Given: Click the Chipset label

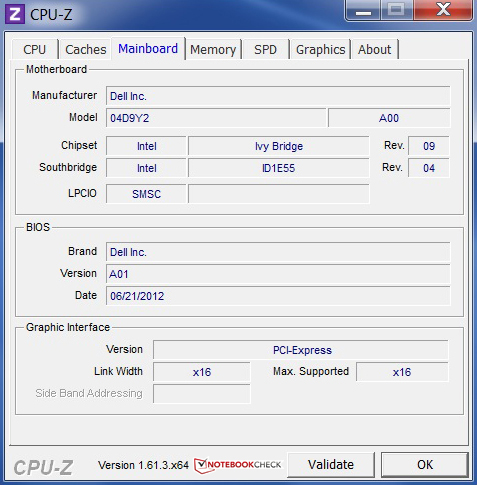Looking at the screenshot, I should [x=79, y=145].
